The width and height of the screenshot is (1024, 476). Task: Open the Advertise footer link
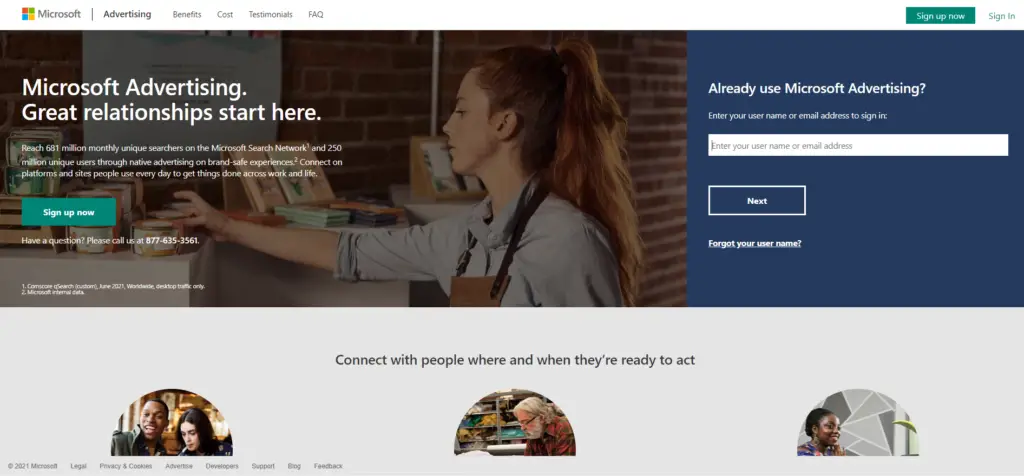coord(179,466)
